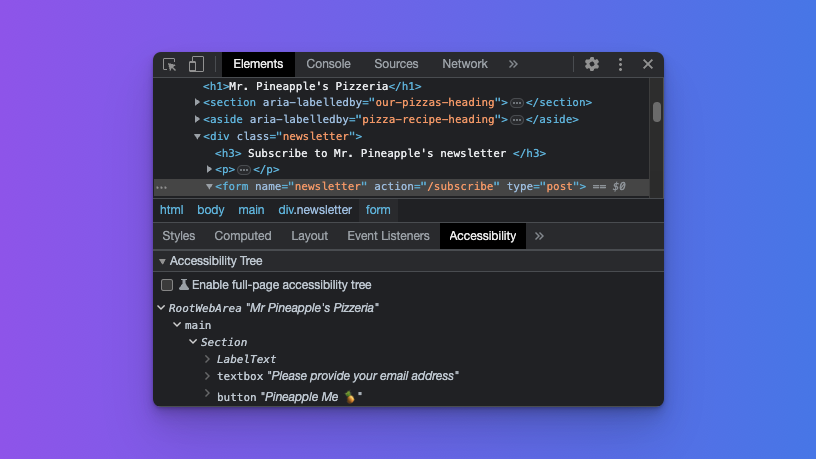Expand the LabelText accessibility node

[x=208, y=359]
